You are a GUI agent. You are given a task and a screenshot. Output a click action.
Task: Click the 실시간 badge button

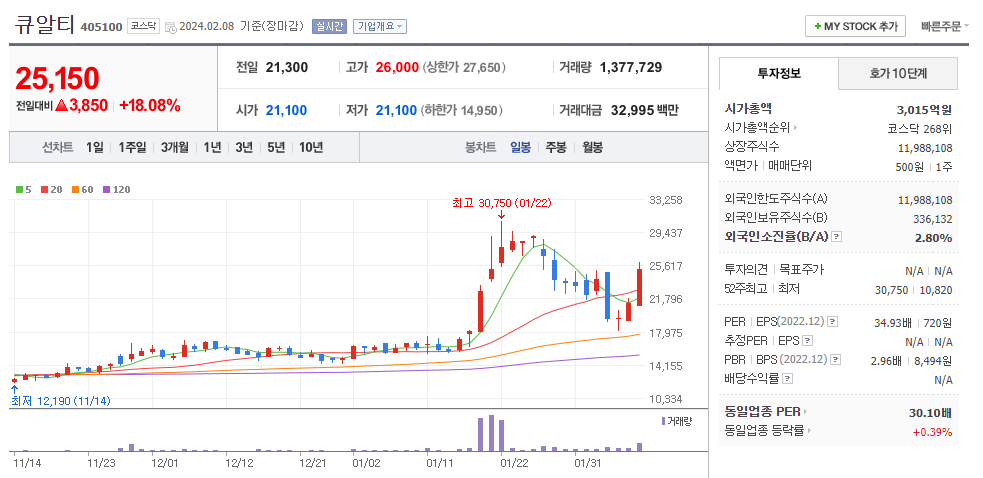[x=329, y=26]
